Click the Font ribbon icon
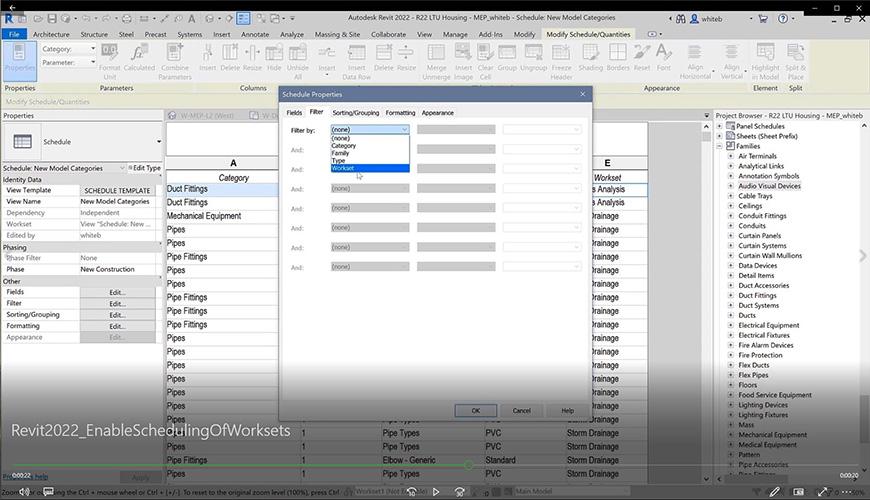The image size is (870, 500). 664,58
